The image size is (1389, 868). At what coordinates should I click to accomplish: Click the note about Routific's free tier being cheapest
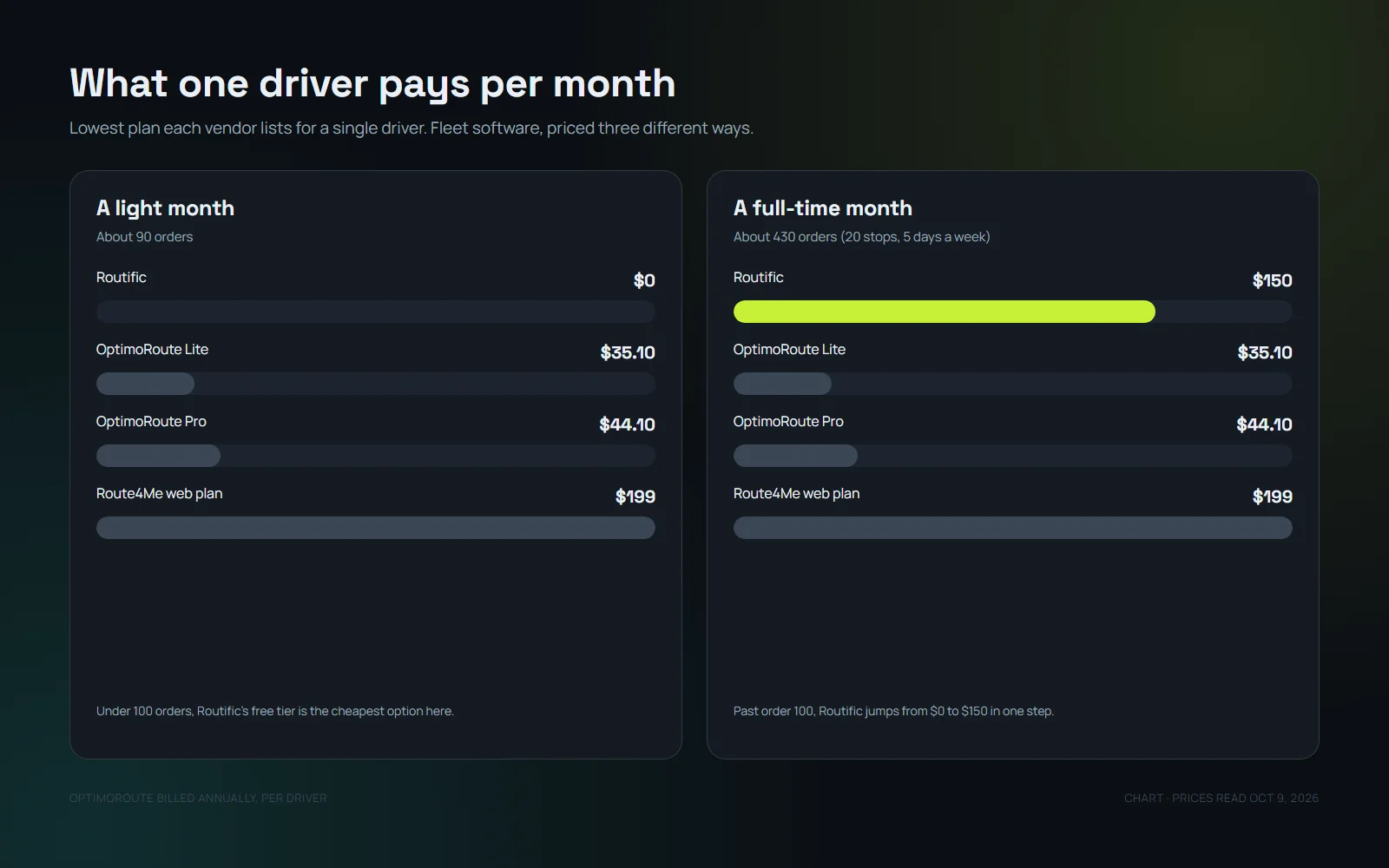[275, 711]
